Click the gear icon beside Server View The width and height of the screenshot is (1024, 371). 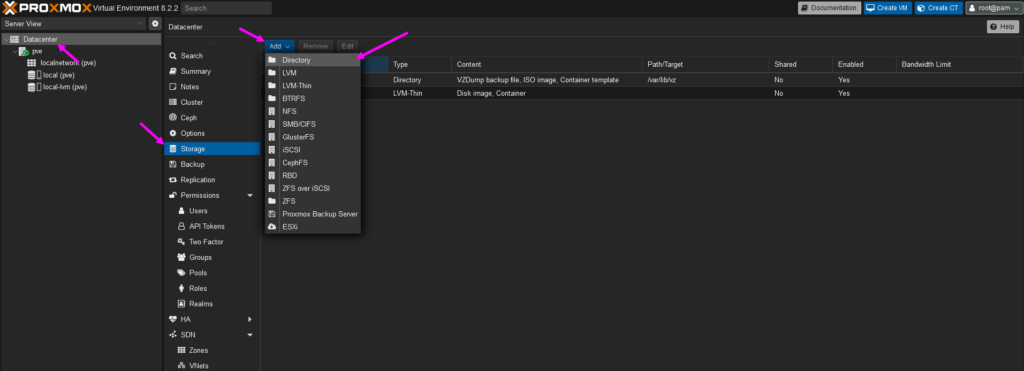pos(155,24)
